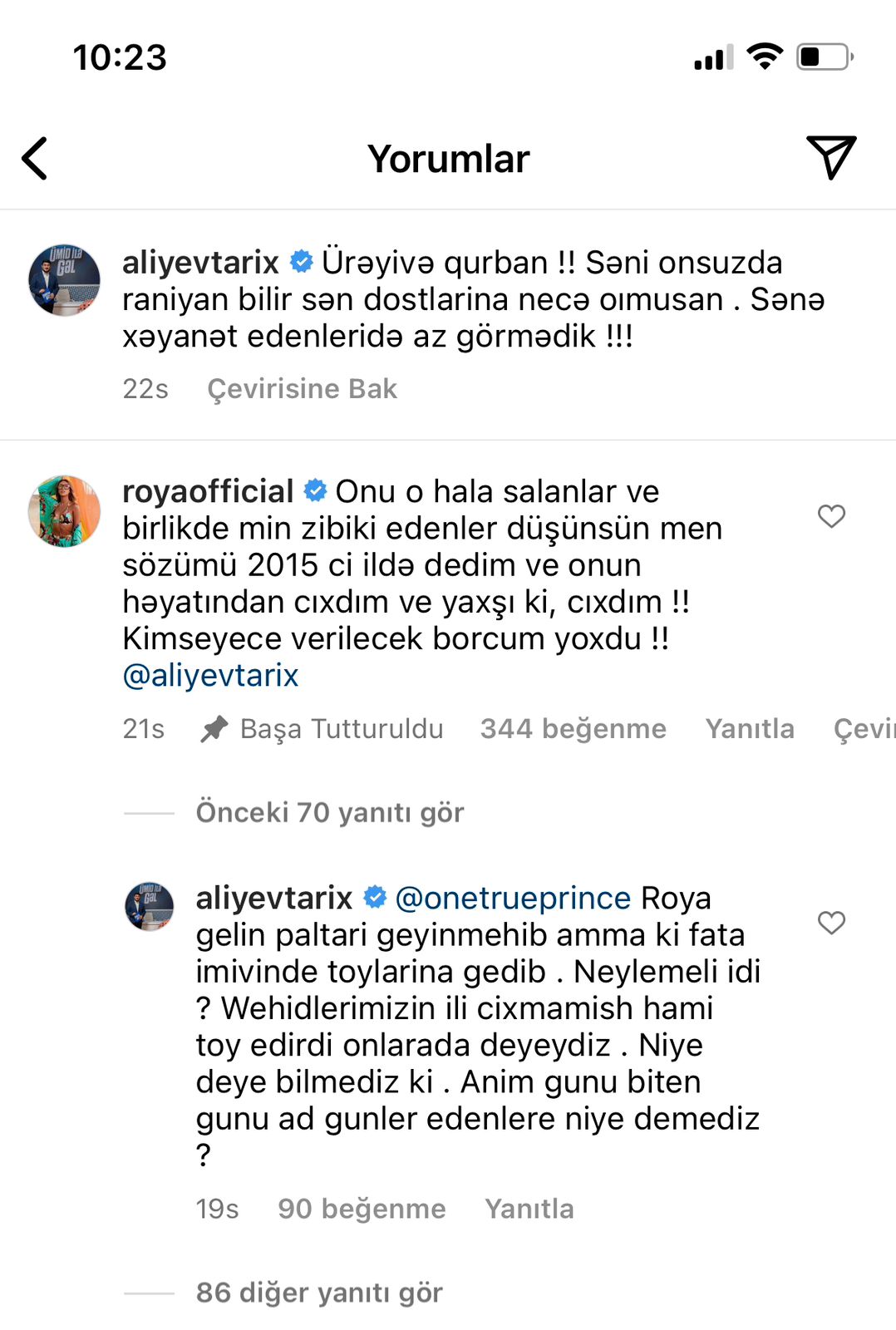Image resolution: width=896 pixels, height=1330 pixels.
Task: Tap the back arrow icon
Action: pyautogui.click(x=35, y=158)
